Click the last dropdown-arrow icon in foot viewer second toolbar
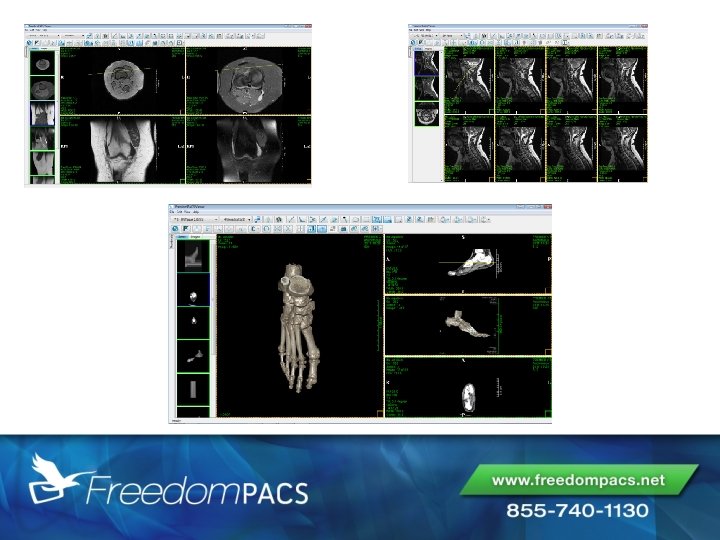This screenshot has width=720, height=540. [377, 228]
